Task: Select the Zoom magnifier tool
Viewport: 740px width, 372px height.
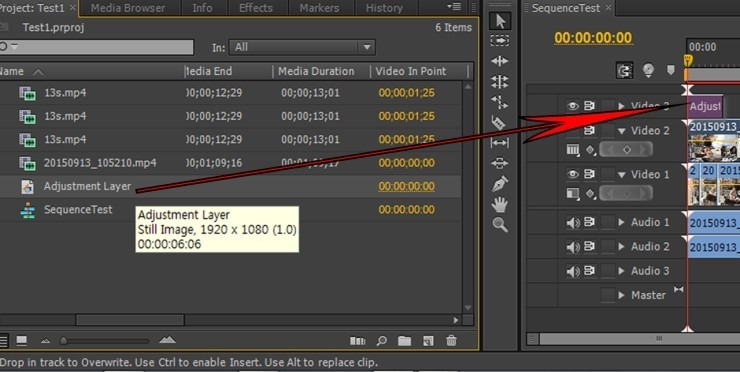Action: tap(500, 225)
